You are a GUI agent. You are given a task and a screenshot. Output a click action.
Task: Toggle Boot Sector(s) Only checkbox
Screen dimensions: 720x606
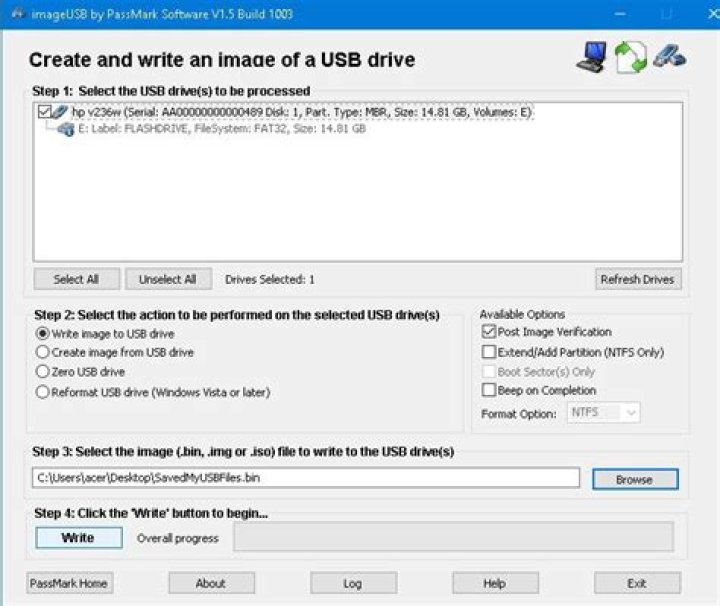pos(489,371)
